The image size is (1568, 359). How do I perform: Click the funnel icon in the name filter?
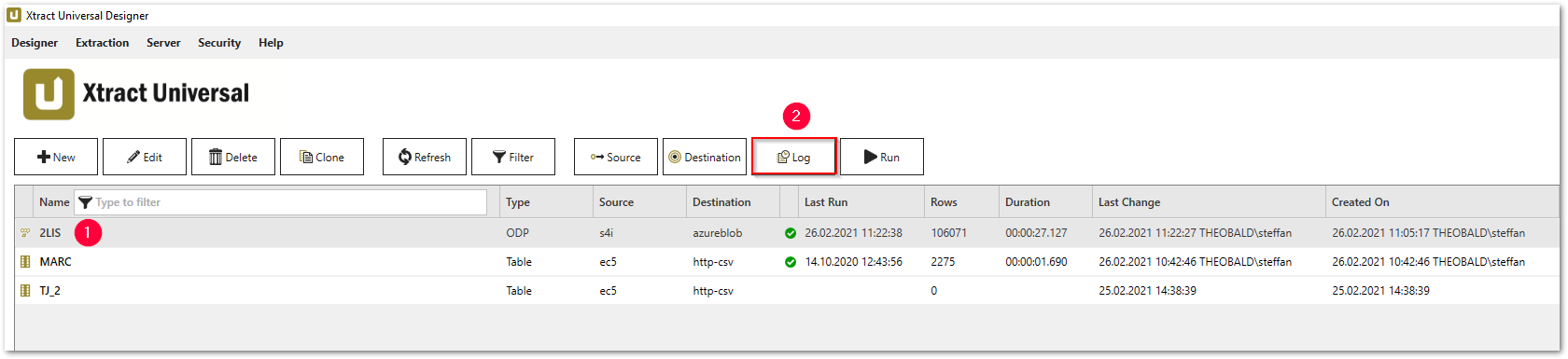coord(85,202)
